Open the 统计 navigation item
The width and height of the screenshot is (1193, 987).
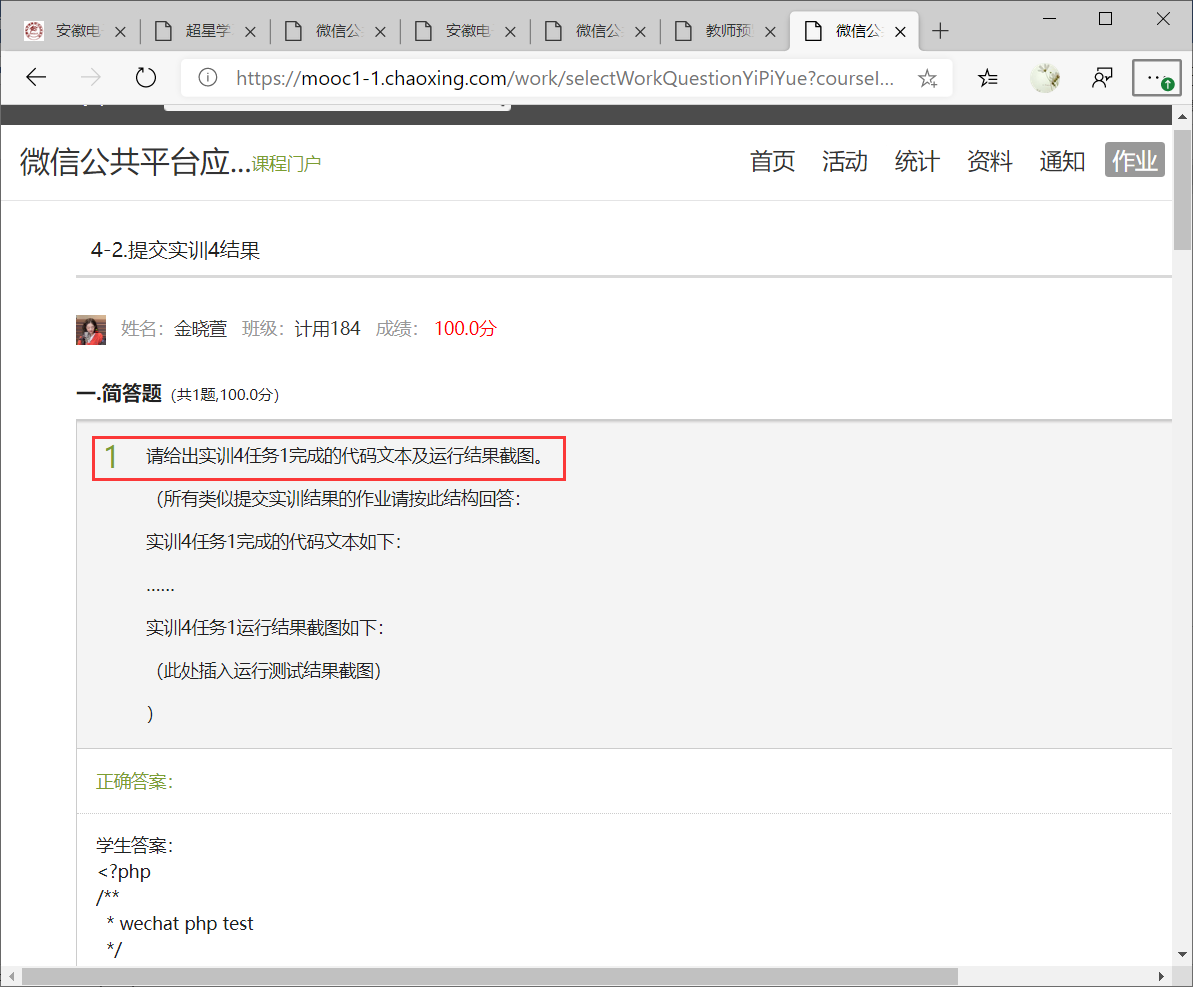pos(916,161)
